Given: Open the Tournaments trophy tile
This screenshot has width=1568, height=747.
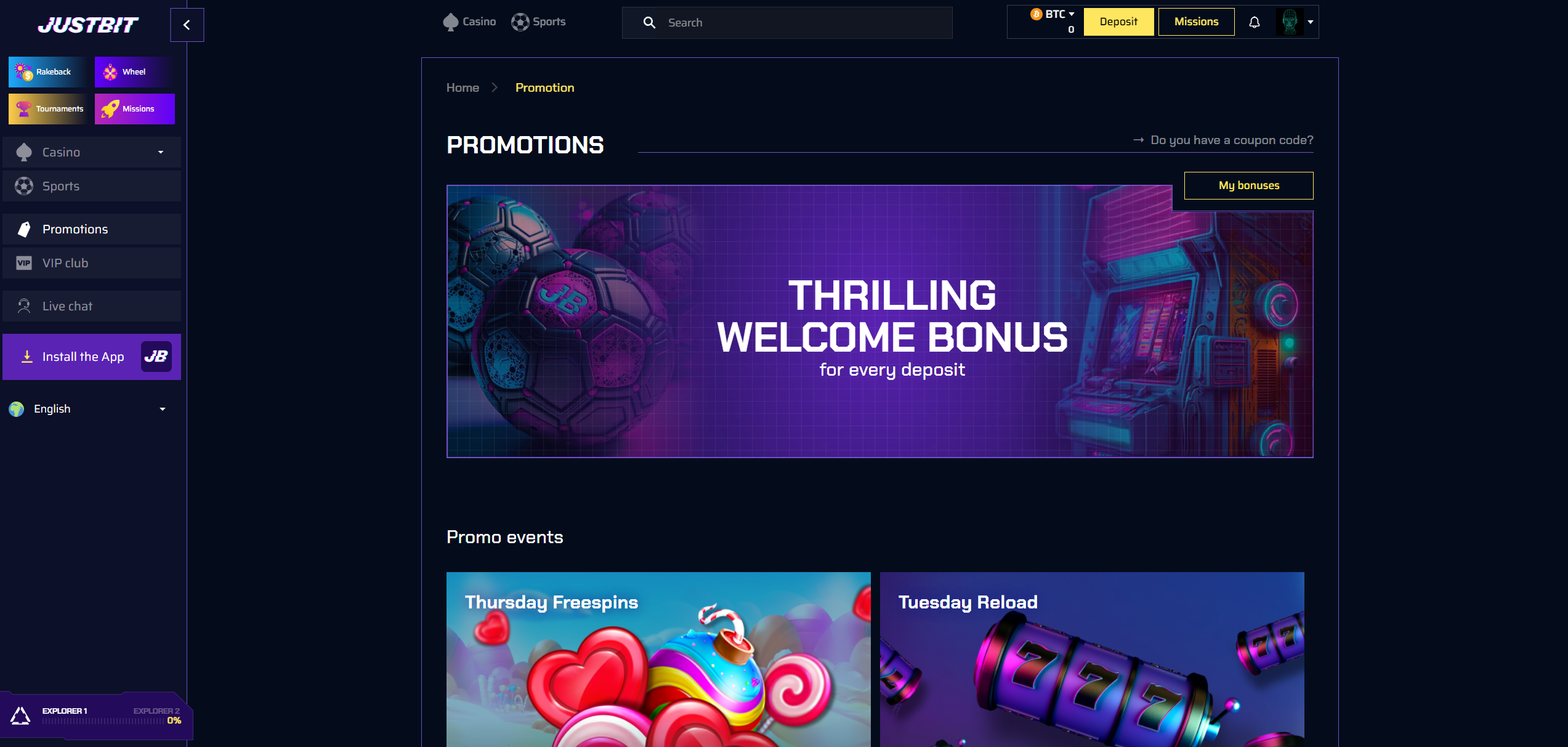Looking at the screenshot, I should (x=48, y=108).
